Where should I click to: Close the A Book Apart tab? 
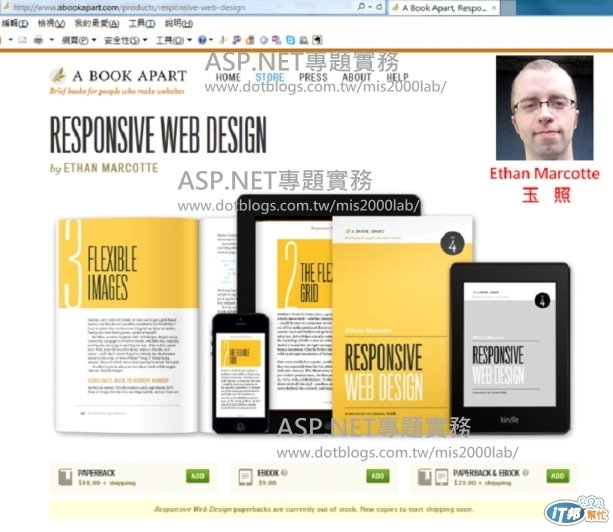494,8
